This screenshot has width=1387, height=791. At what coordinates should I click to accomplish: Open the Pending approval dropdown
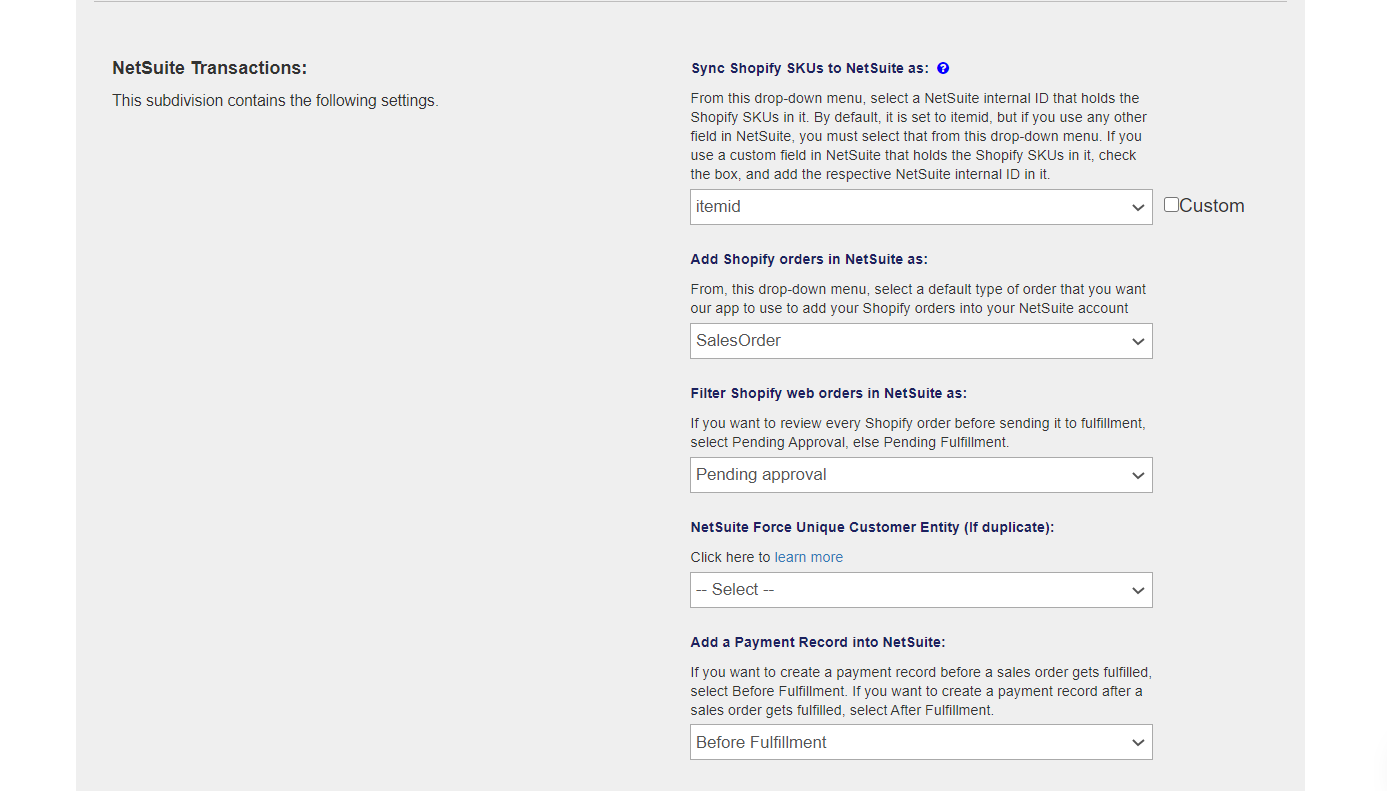click(x=921, y=475)
